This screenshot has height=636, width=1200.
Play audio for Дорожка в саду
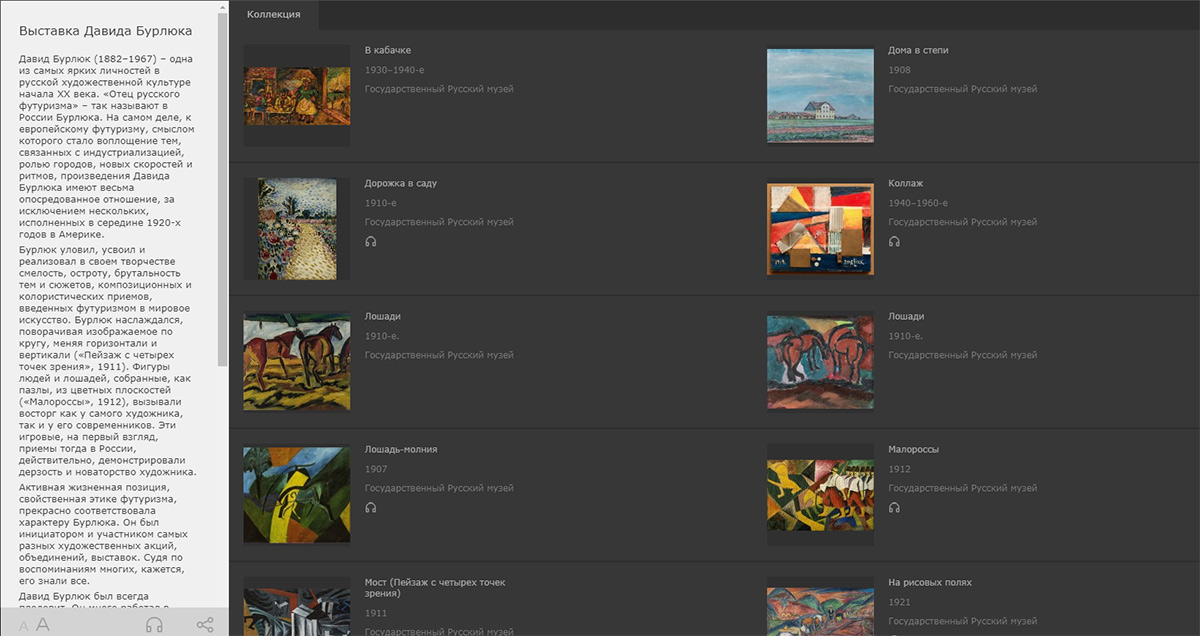[x=371, y=241]
